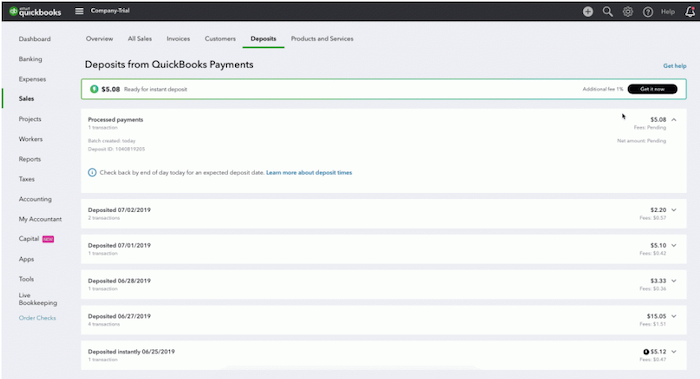Viewport: 700px width, 379px height.
Task: Open Products and Services tab
Action: coord(322,39)
